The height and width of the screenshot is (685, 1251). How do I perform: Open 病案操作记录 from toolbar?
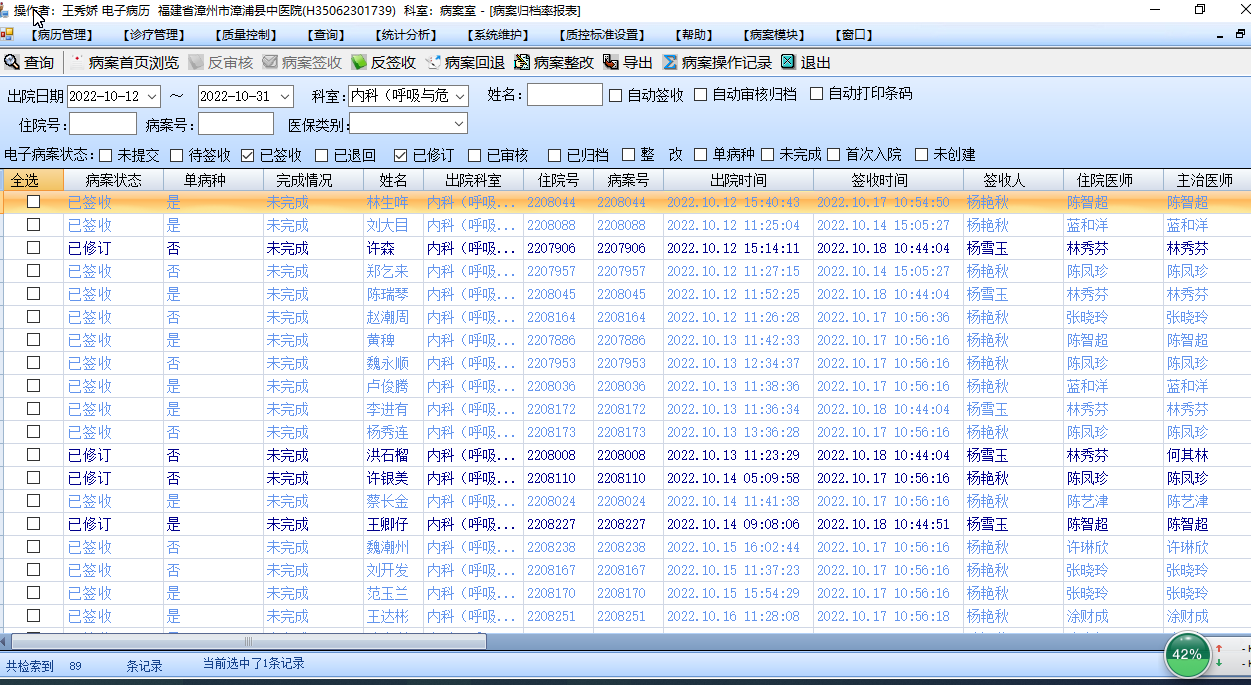(717, 62)
